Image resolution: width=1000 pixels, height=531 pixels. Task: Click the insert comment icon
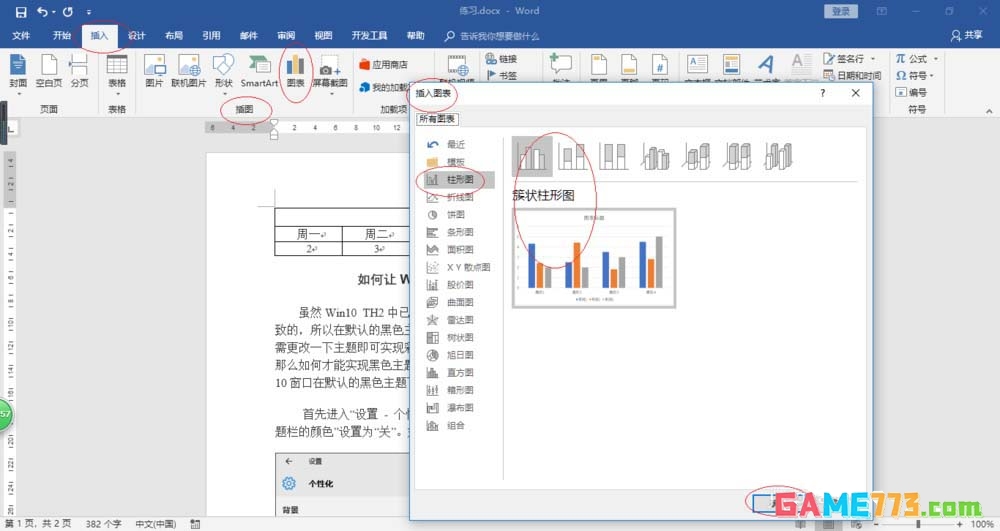pos(561,64)
